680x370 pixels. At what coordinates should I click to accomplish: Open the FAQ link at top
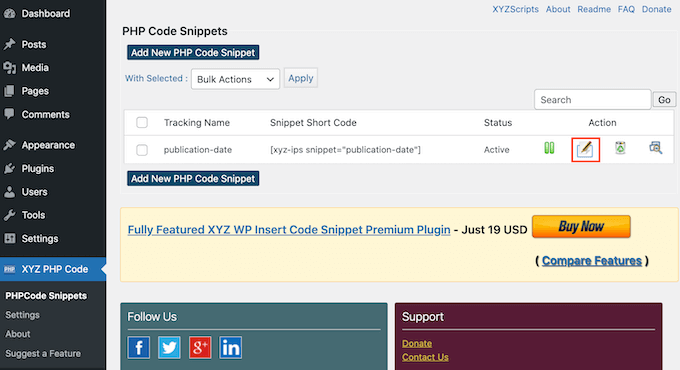coord(626,9)
